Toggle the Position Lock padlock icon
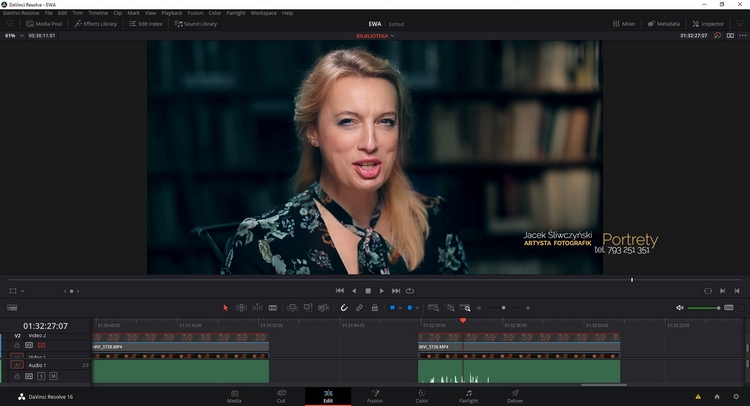 pyautogui.click(x=375, y=308)
